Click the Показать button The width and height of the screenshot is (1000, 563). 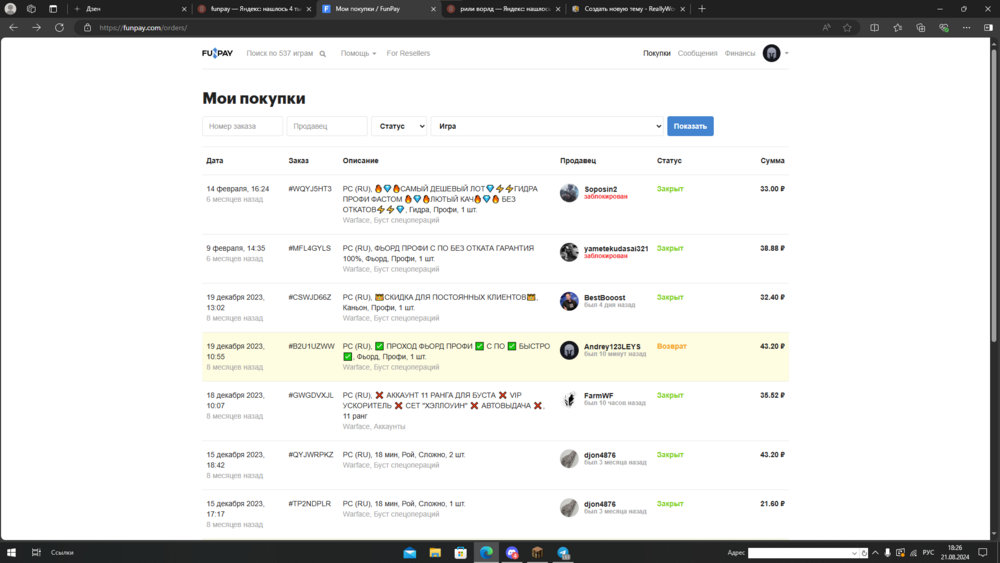pos(690,126)
